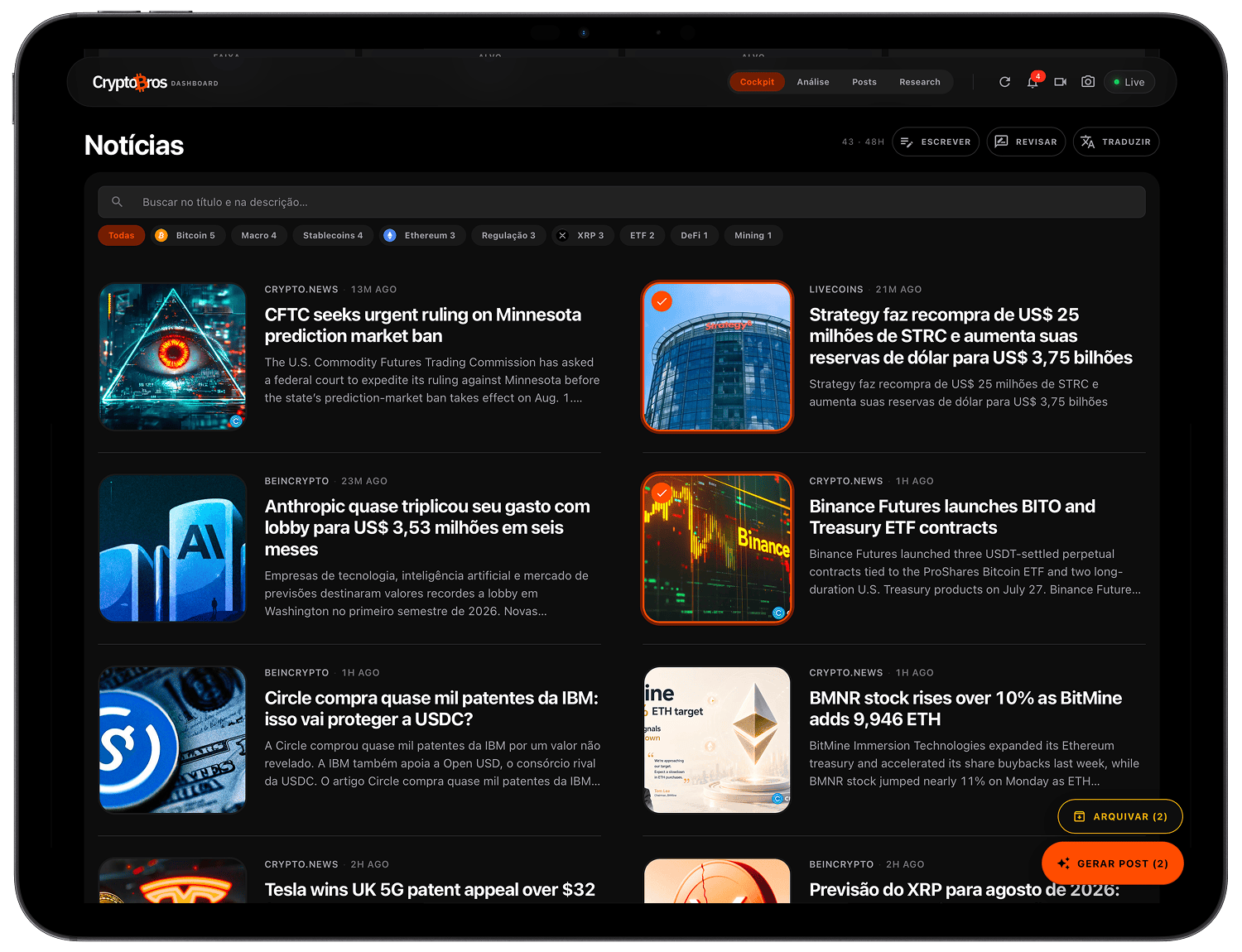Viewport: 1242px width, 952px height.
Task: Open Previsão do XRP headline
Action: click(x=964, y=890)
